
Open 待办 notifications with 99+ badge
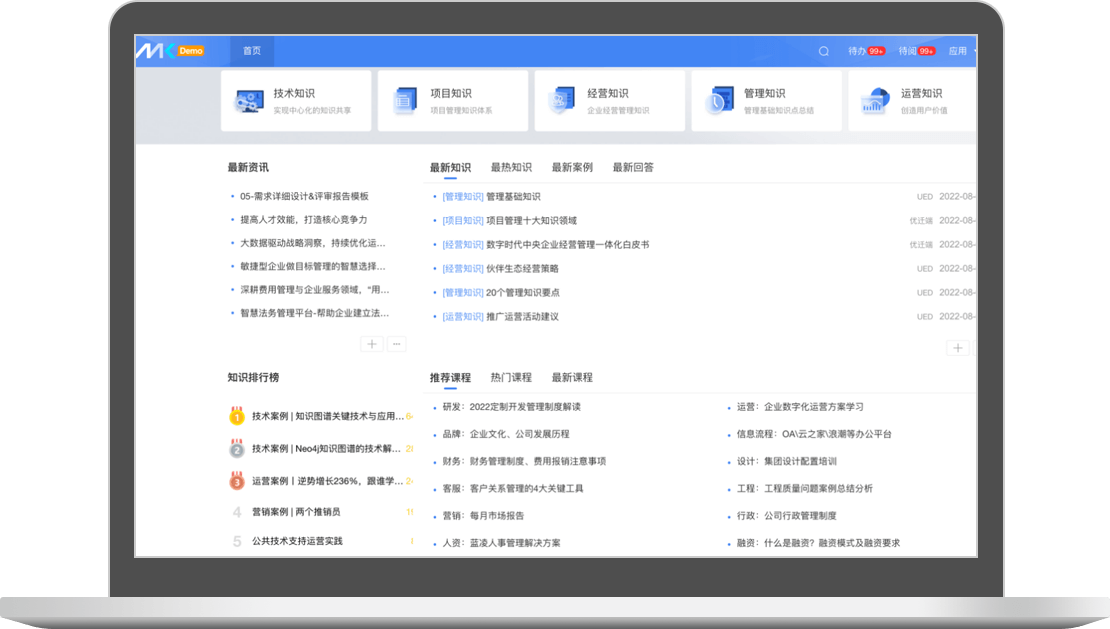coord(865,51)
